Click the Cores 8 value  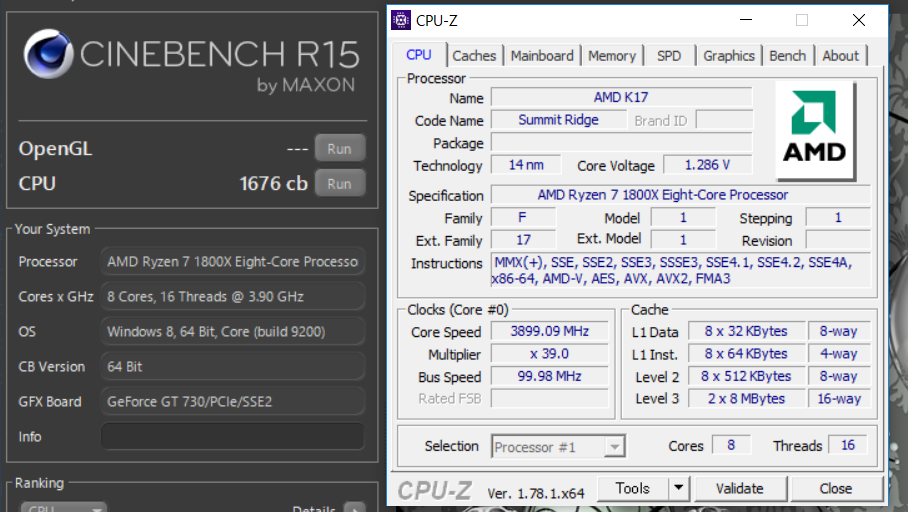click(x=731, y=445)
